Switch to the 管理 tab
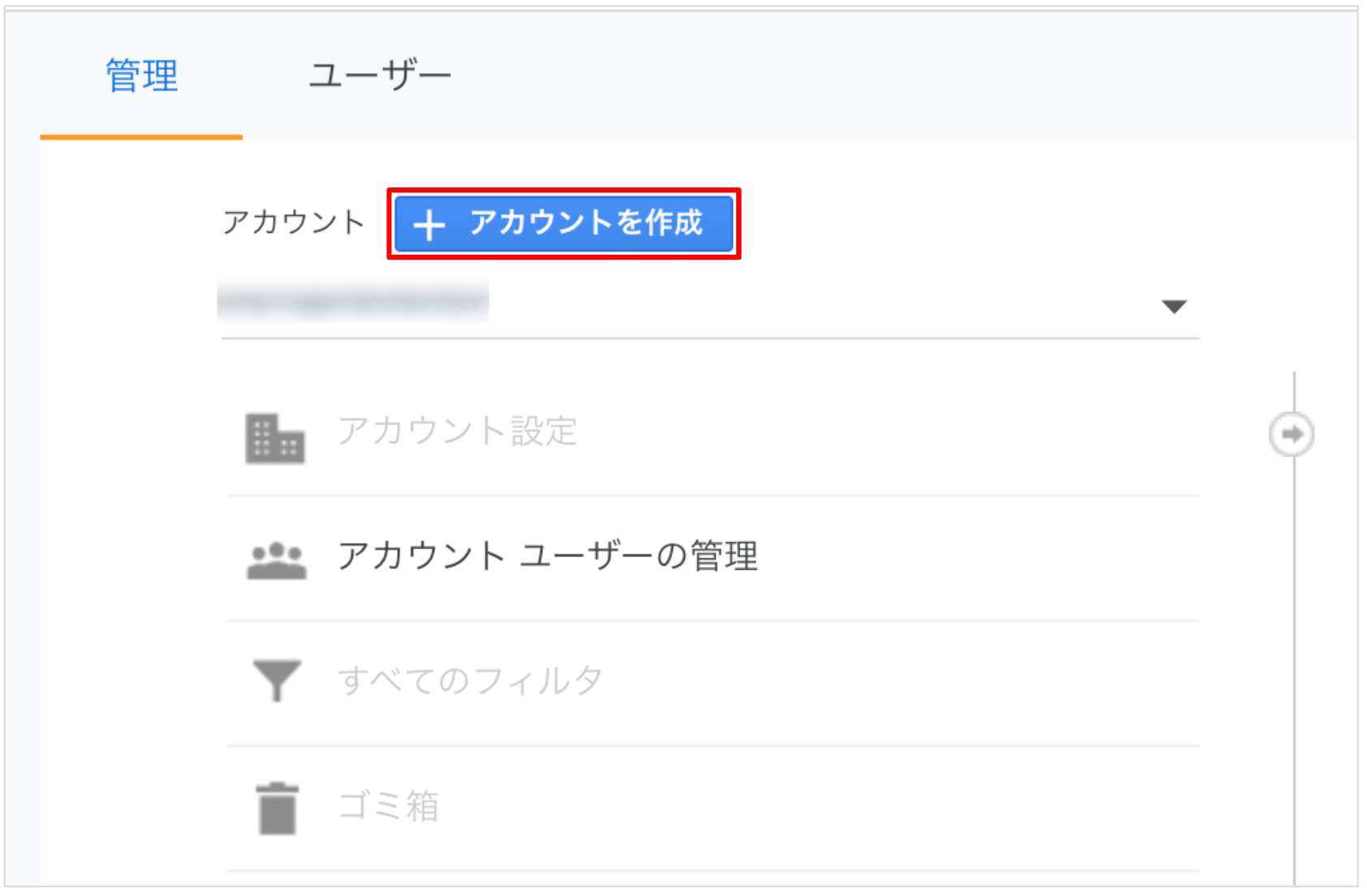 (x=141, y=75)
